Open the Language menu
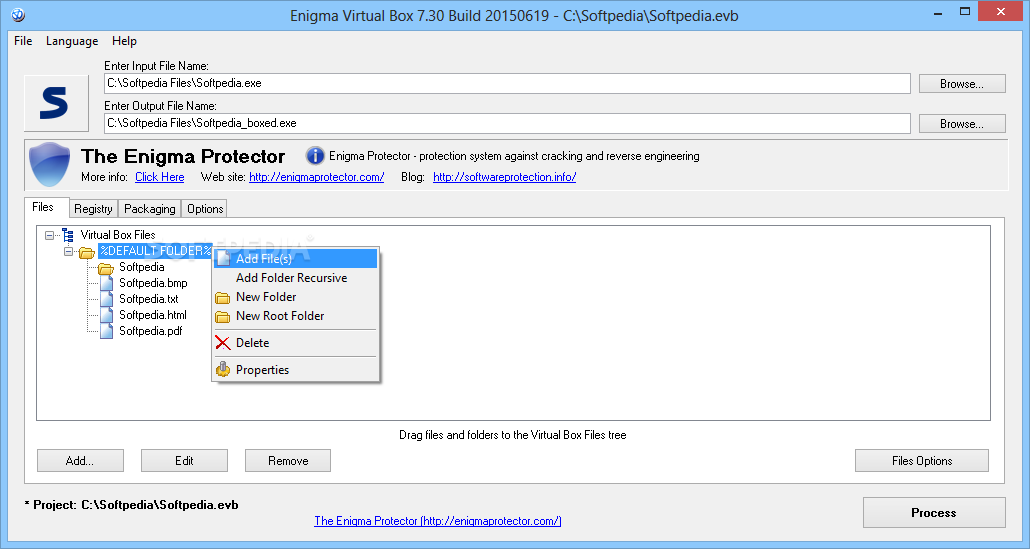Screen dimensions: 1030x549 point(72,41)
